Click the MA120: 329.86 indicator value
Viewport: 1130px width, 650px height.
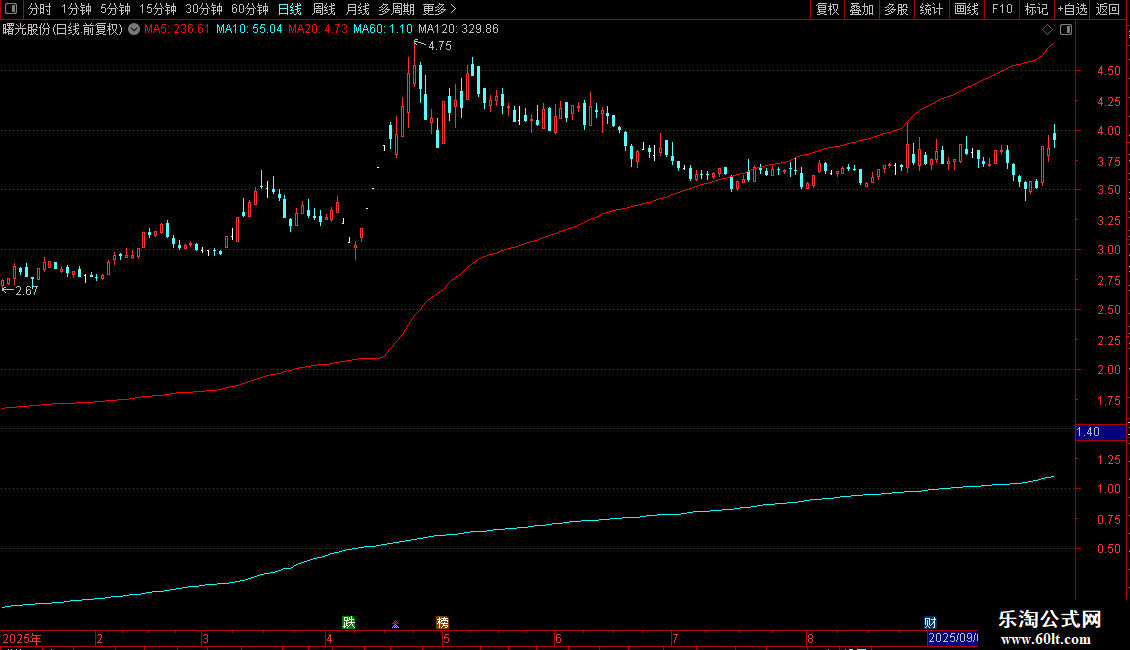458,29
